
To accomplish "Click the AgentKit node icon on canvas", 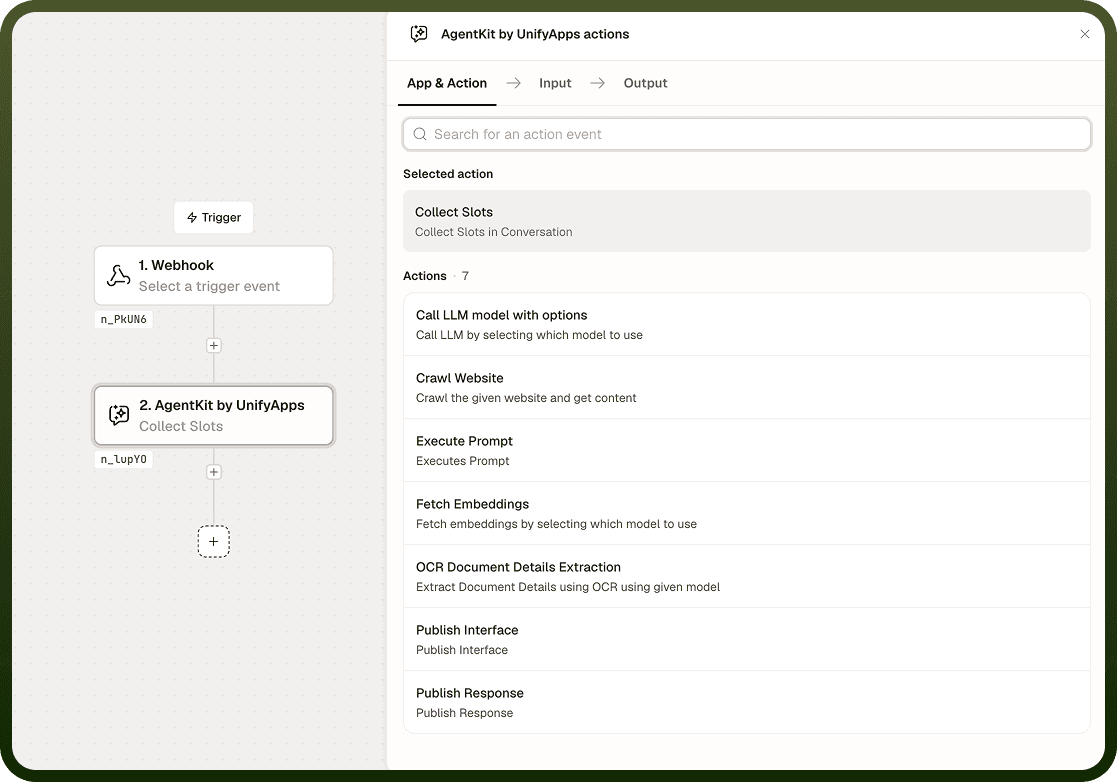I will pyautogui.click(x=119, y=415).
